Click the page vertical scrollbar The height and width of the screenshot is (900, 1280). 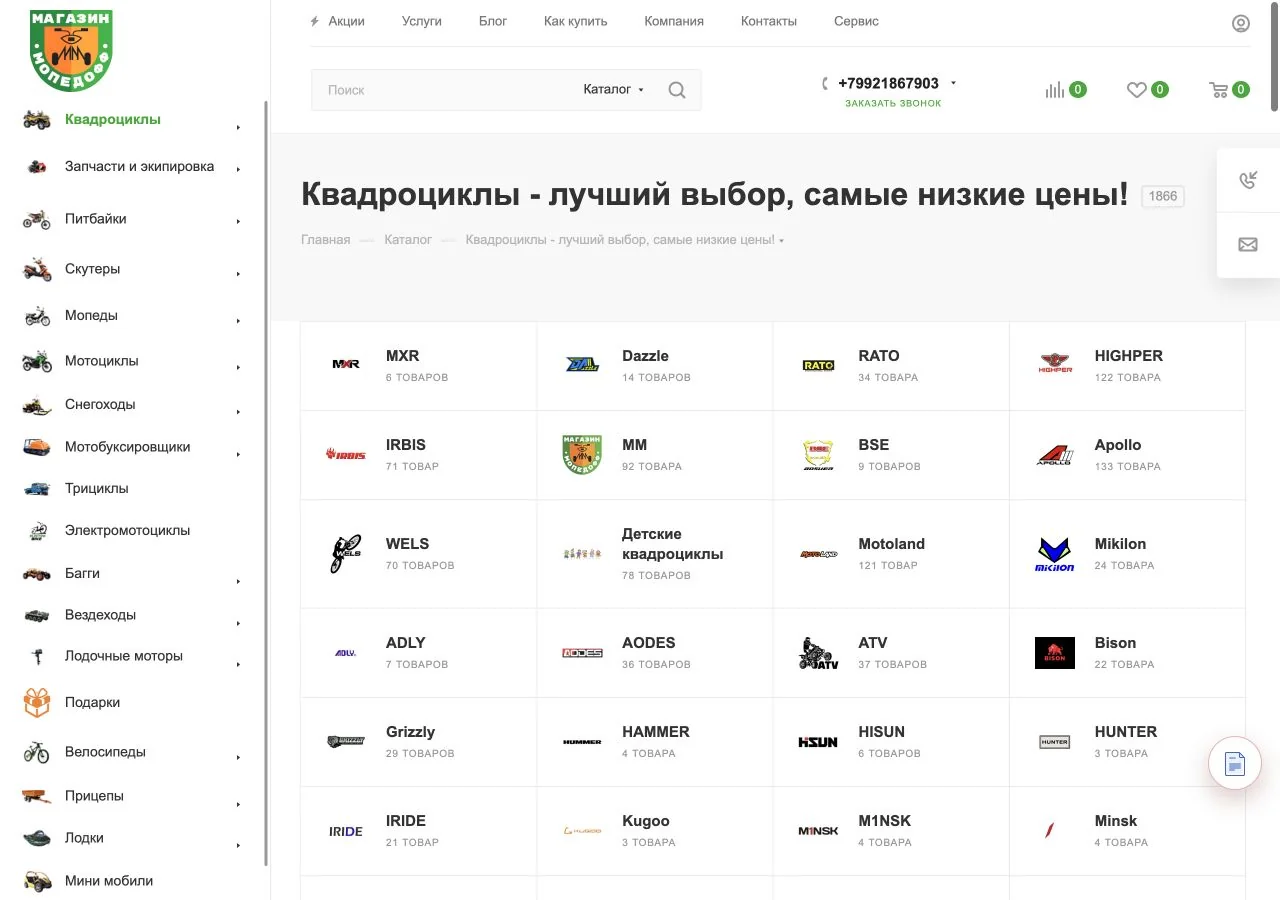coord(1275,56)
